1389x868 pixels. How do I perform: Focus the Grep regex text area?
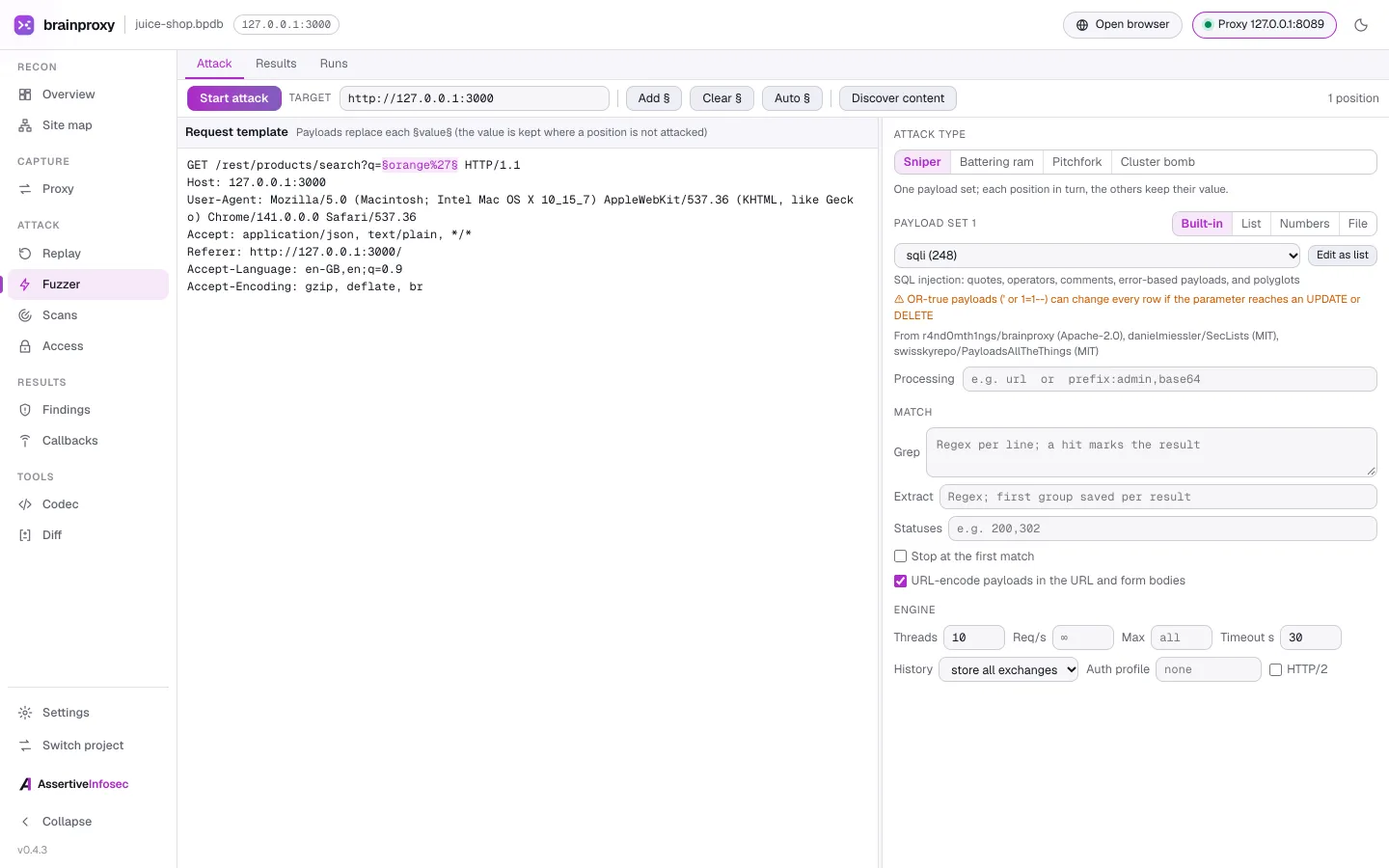click(1152, 452)
